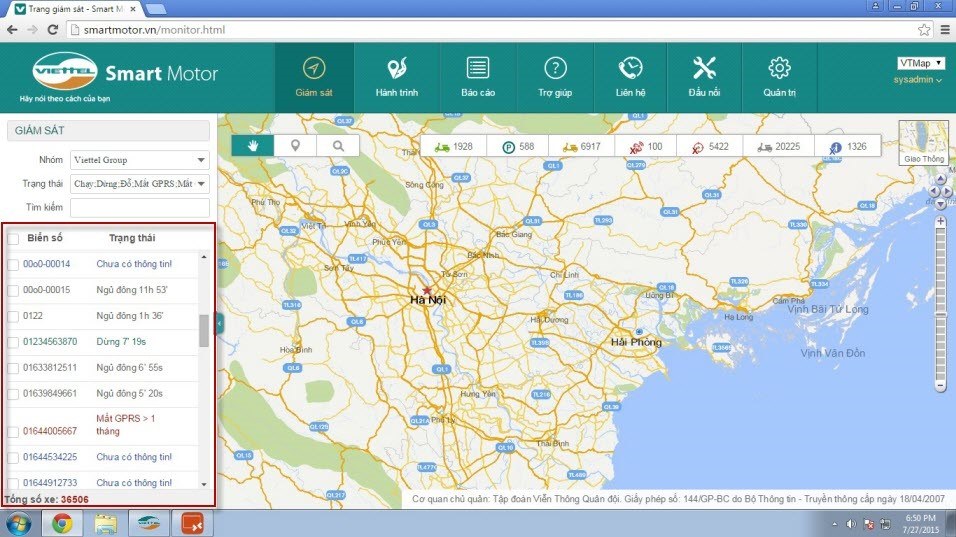Open the Trạng thái status dropdown
This screenshot has width=956, height=537.
pos(139,184)
